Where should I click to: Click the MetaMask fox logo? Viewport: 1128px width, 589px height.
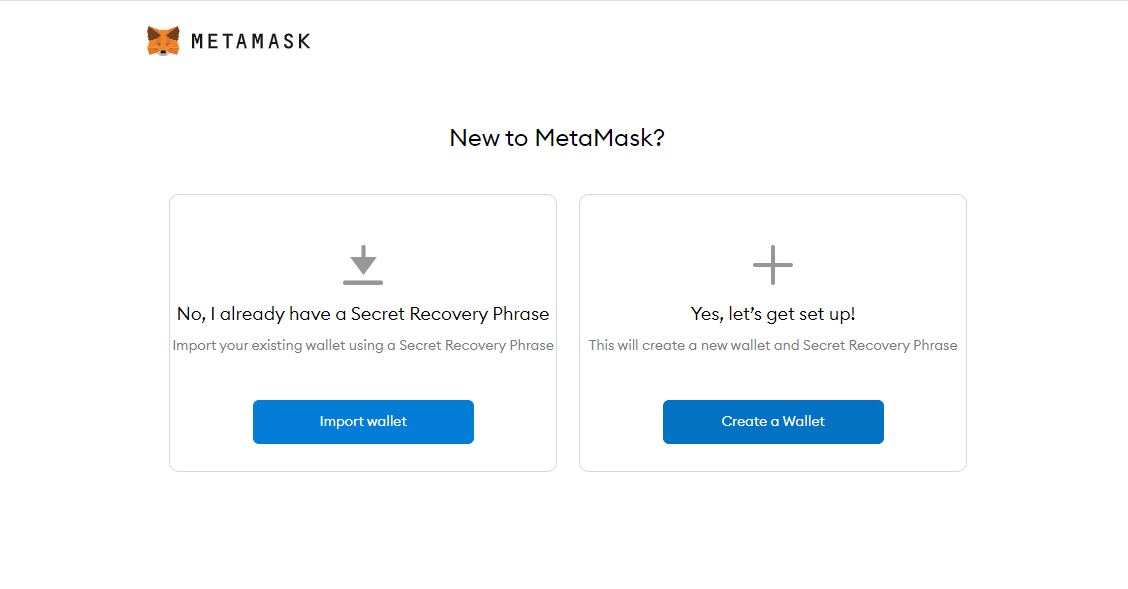tap(163, 41)
